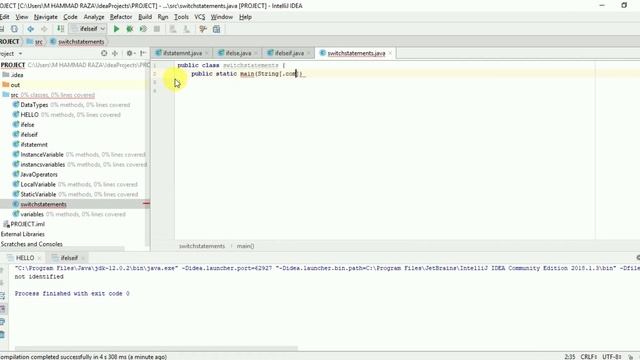
Task: Switch to ifelse.java editor tab
Action: [238, 53]
